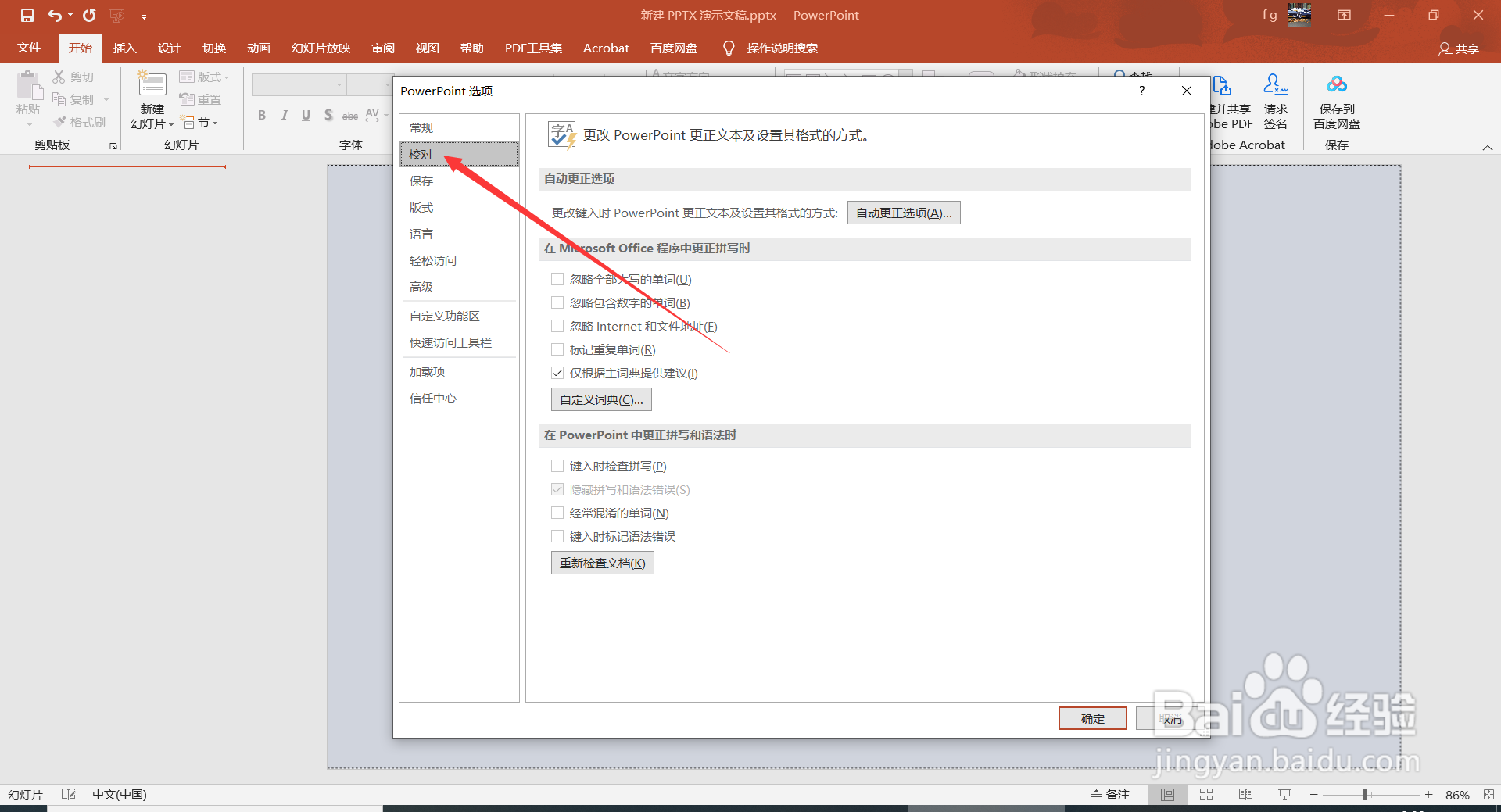Image resolution: width=1501 pixels, height=812 pixels.
Task: Toggle 隐藏拼写和语法错误 checkbox
Action: coord(557,489)
